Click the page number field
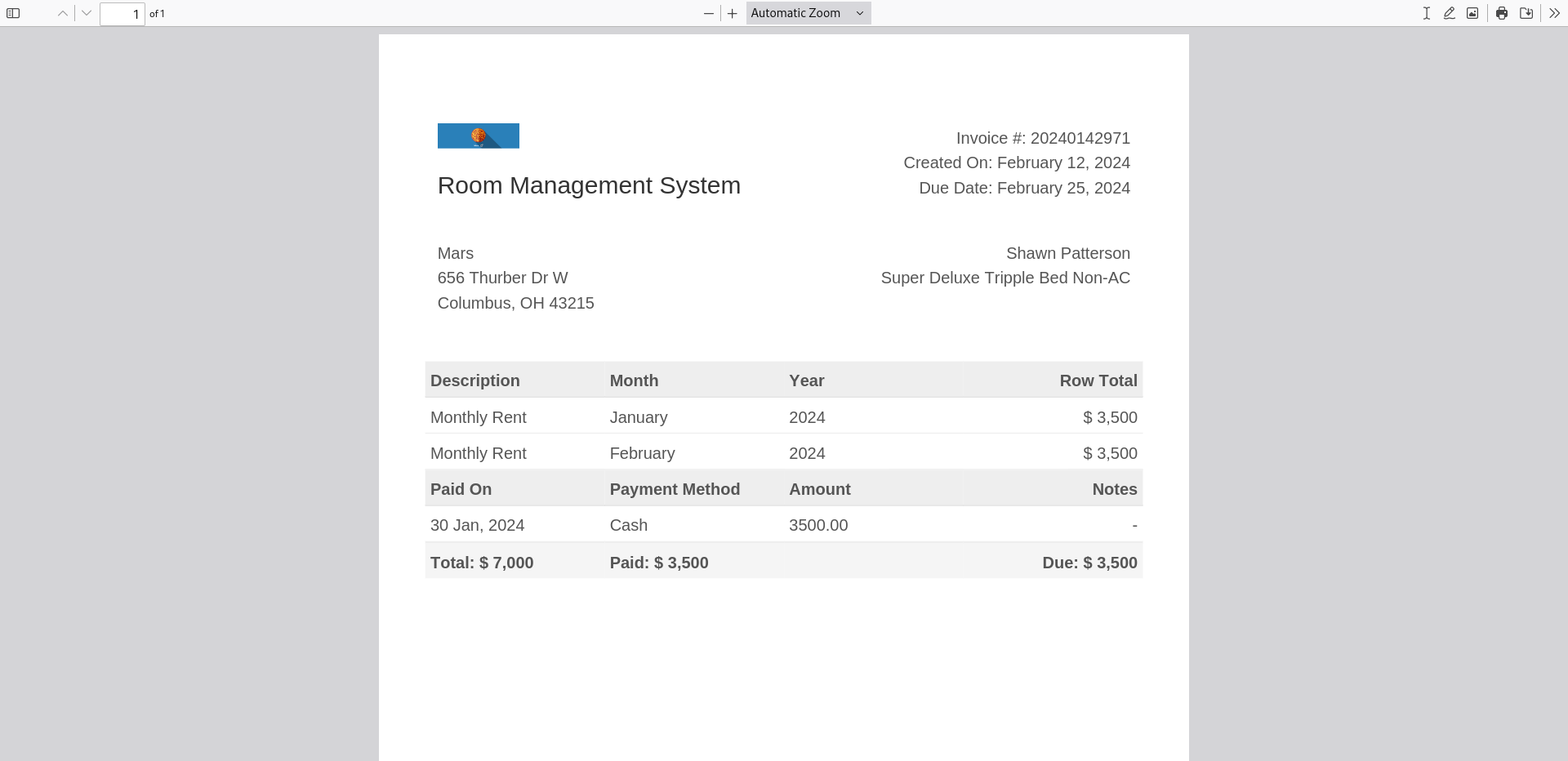1568x761 pixels. (x=122, y=14)
